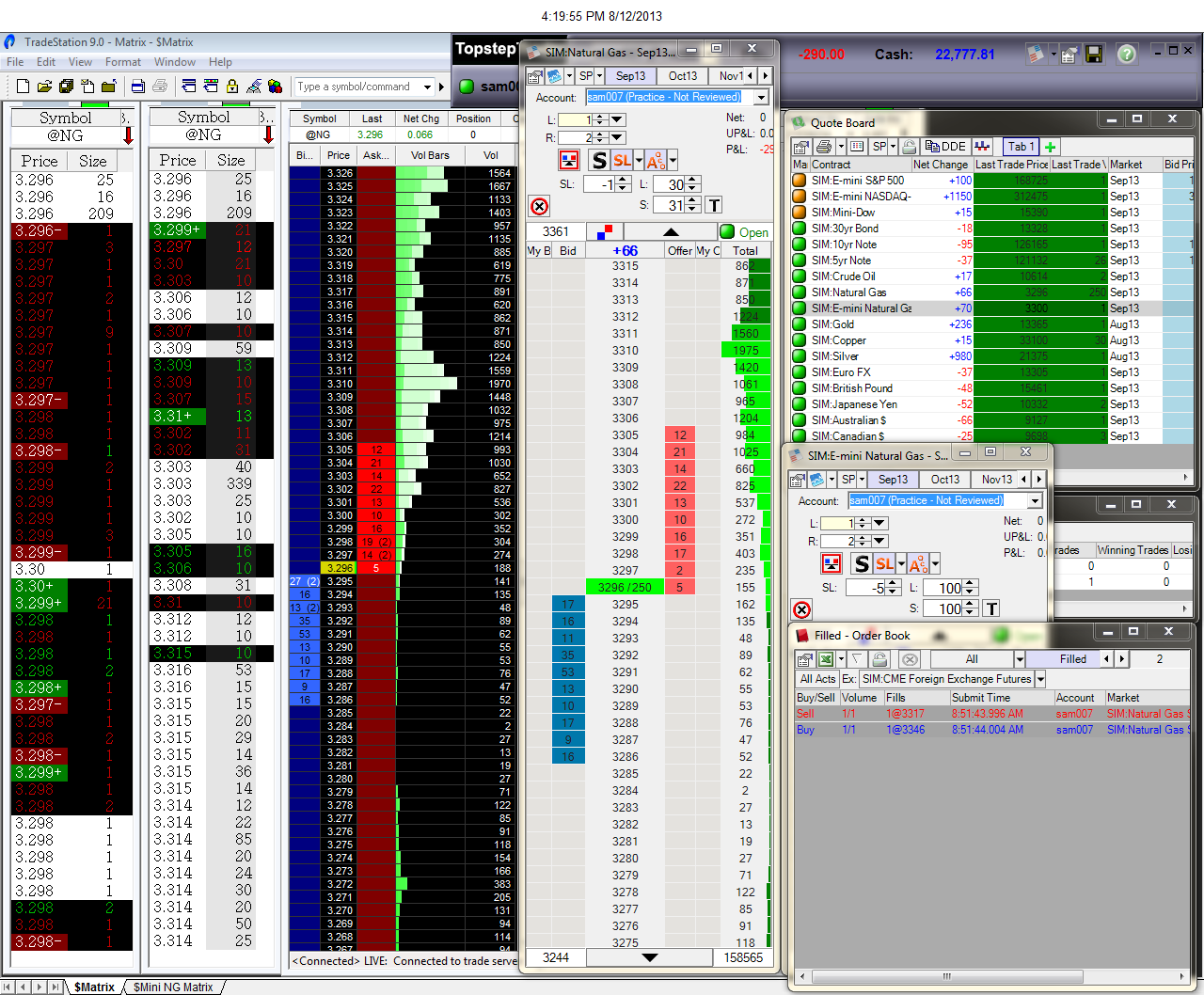Click the Open folder icon in TradeStation toolbar
The width and height of the screenshot is (1204, 995).
[44, 87]
